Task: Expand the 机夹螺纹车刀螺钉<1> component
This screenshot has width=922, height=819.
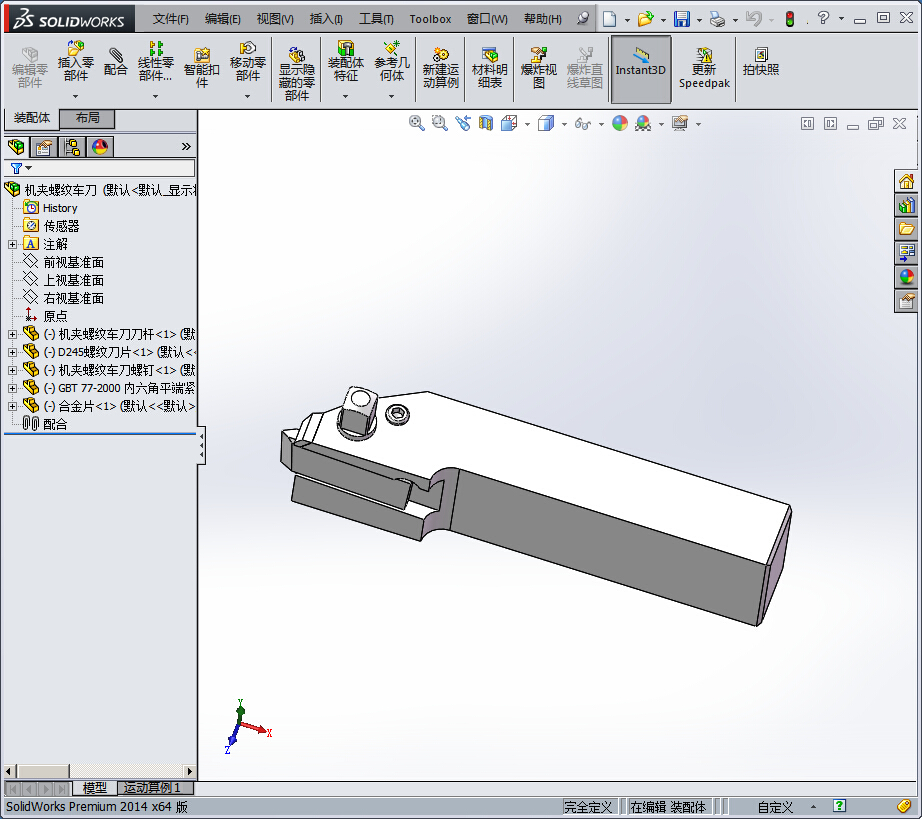Action: pyautogui.click(x=12, y=370)
